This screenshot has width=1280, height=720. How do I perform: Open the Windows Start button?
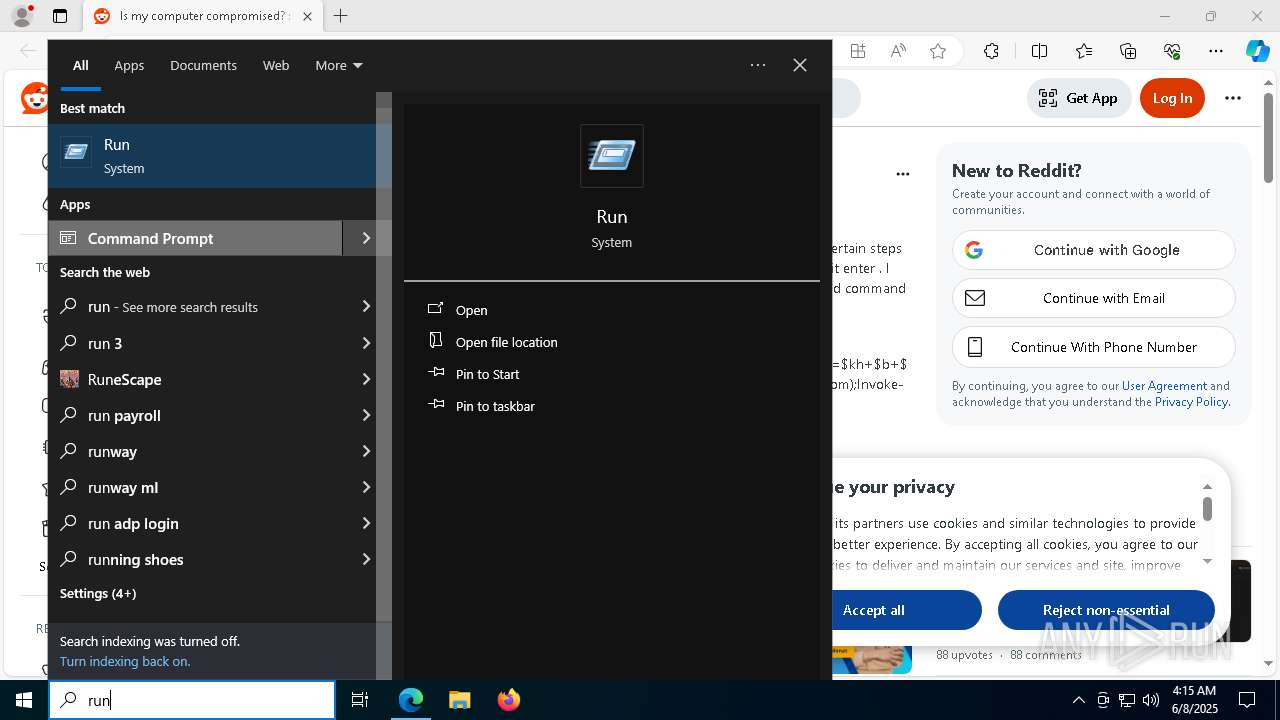coord(24,700)
